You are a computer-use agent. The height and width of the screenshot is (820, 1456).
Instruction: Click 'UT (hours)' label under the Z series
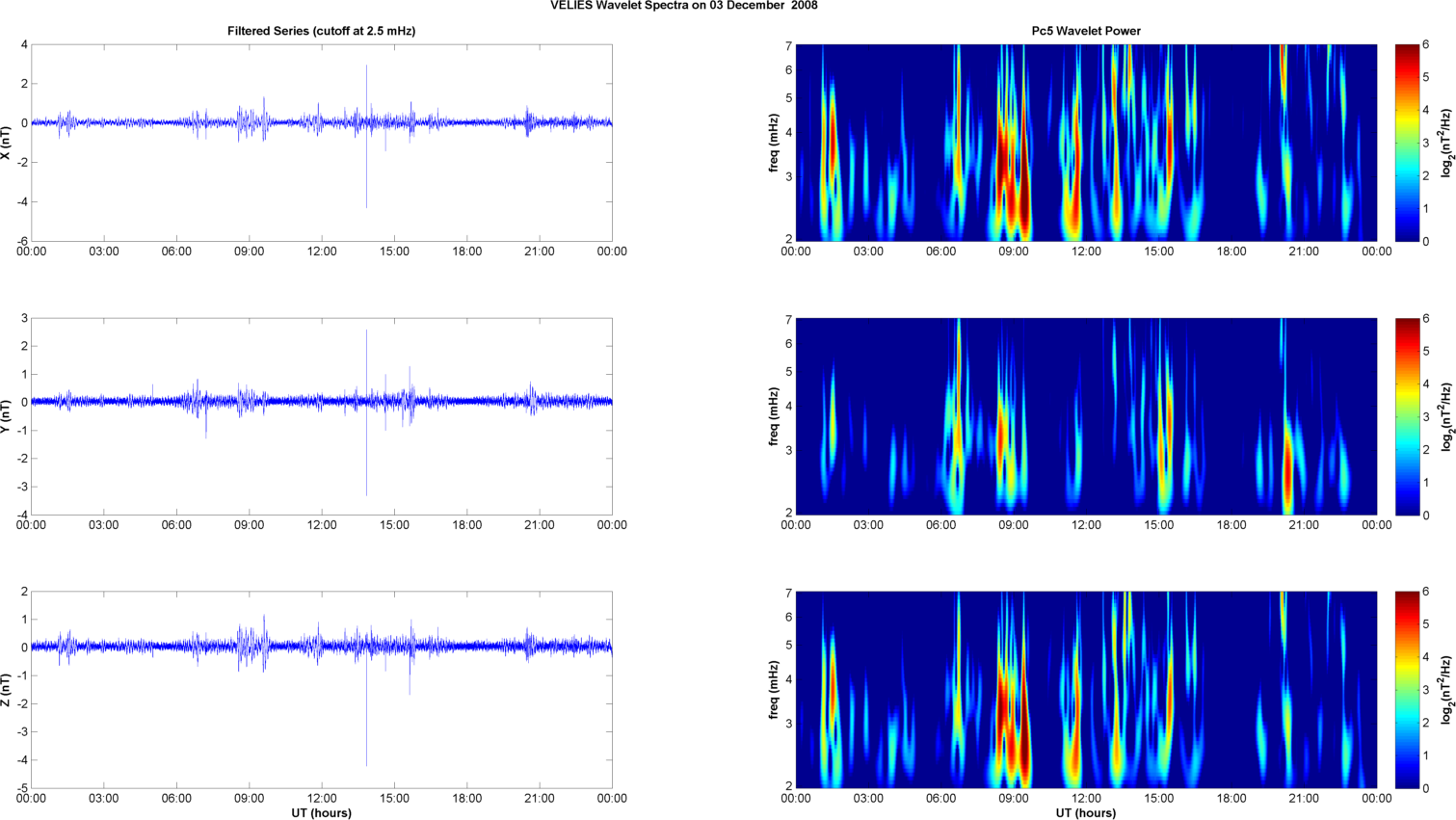[322, 813]
